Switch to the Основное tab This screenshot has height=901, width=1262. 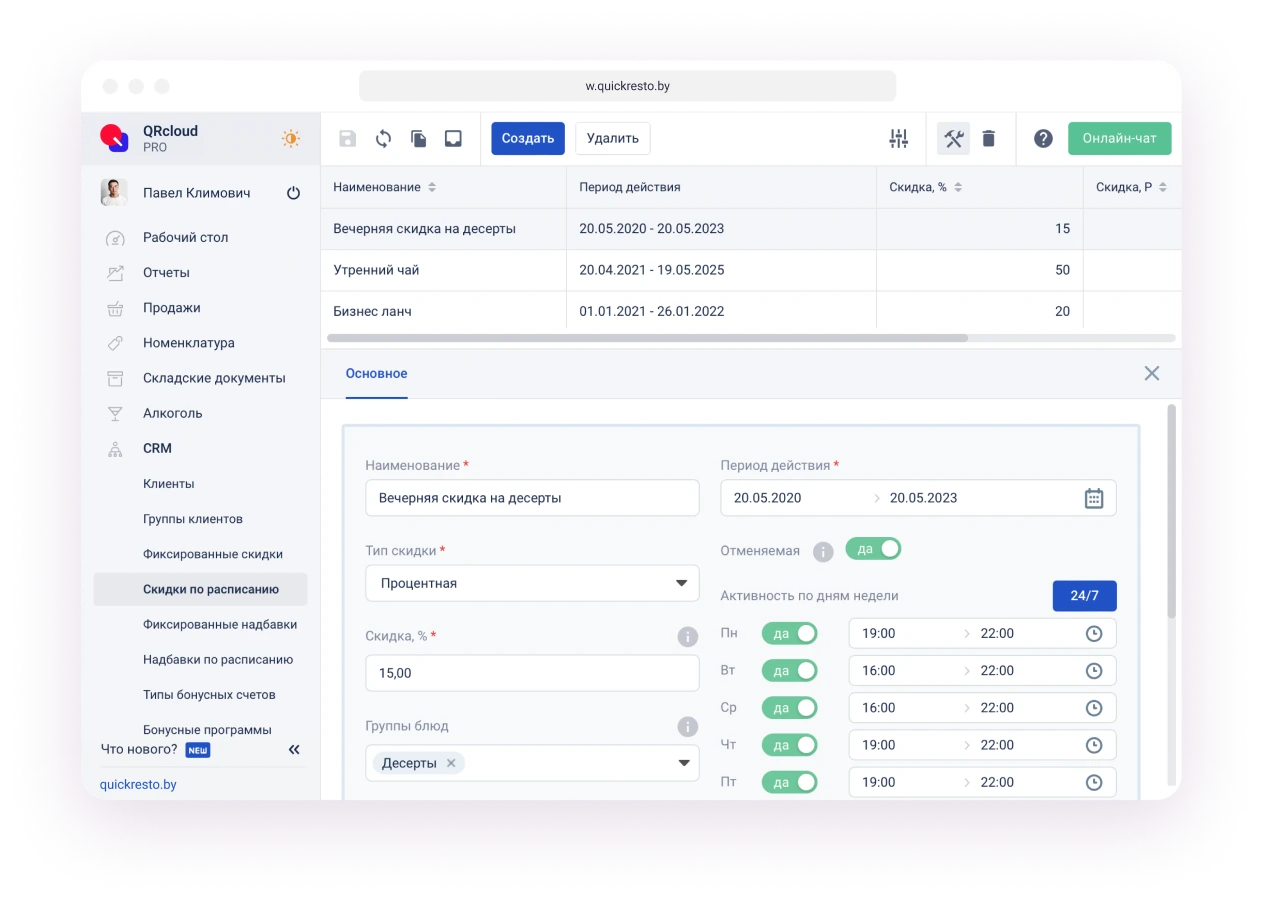pos(376,373)
